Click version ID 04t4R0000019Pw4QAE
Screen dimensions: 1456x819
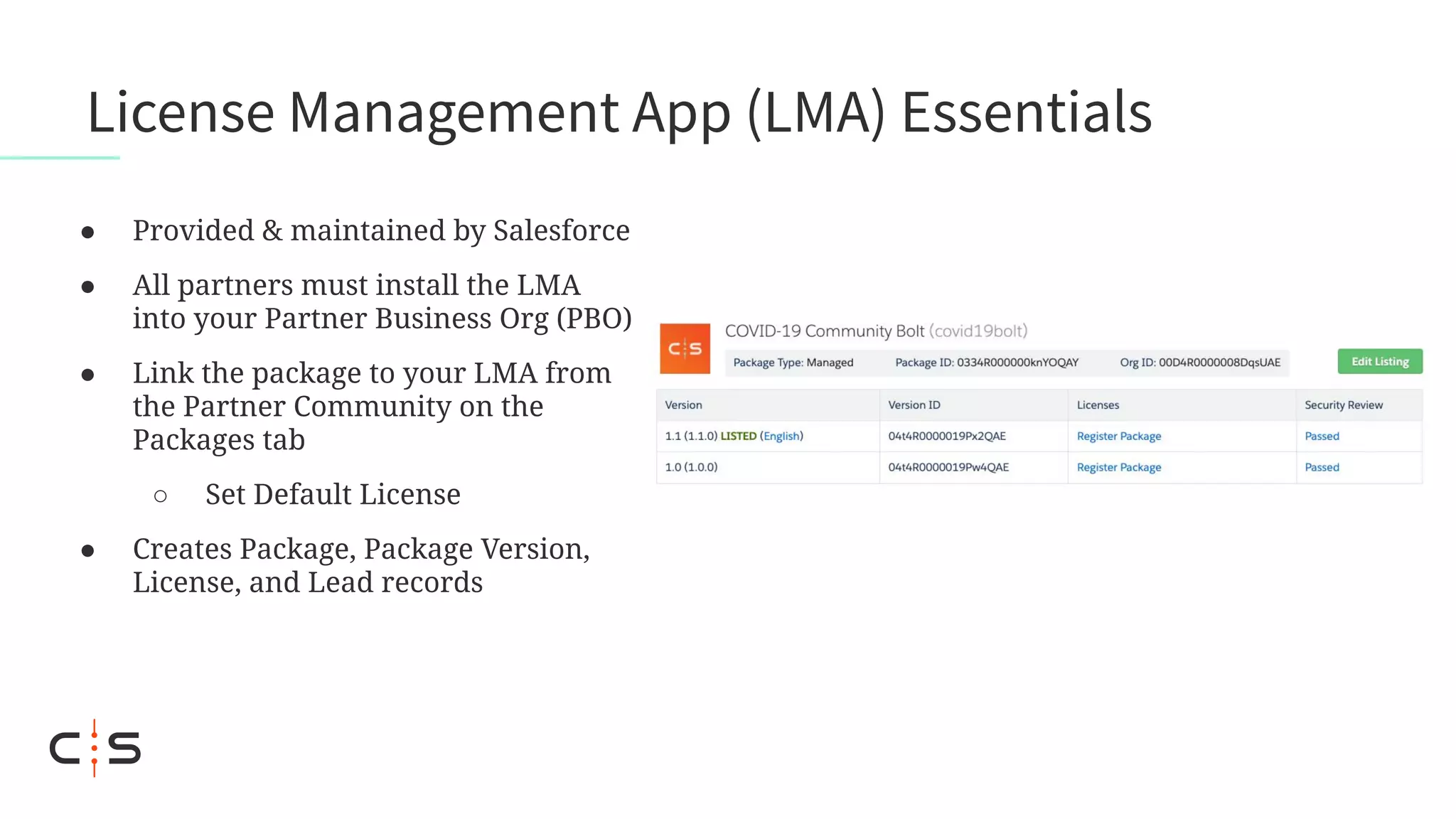tap(948, 467)
